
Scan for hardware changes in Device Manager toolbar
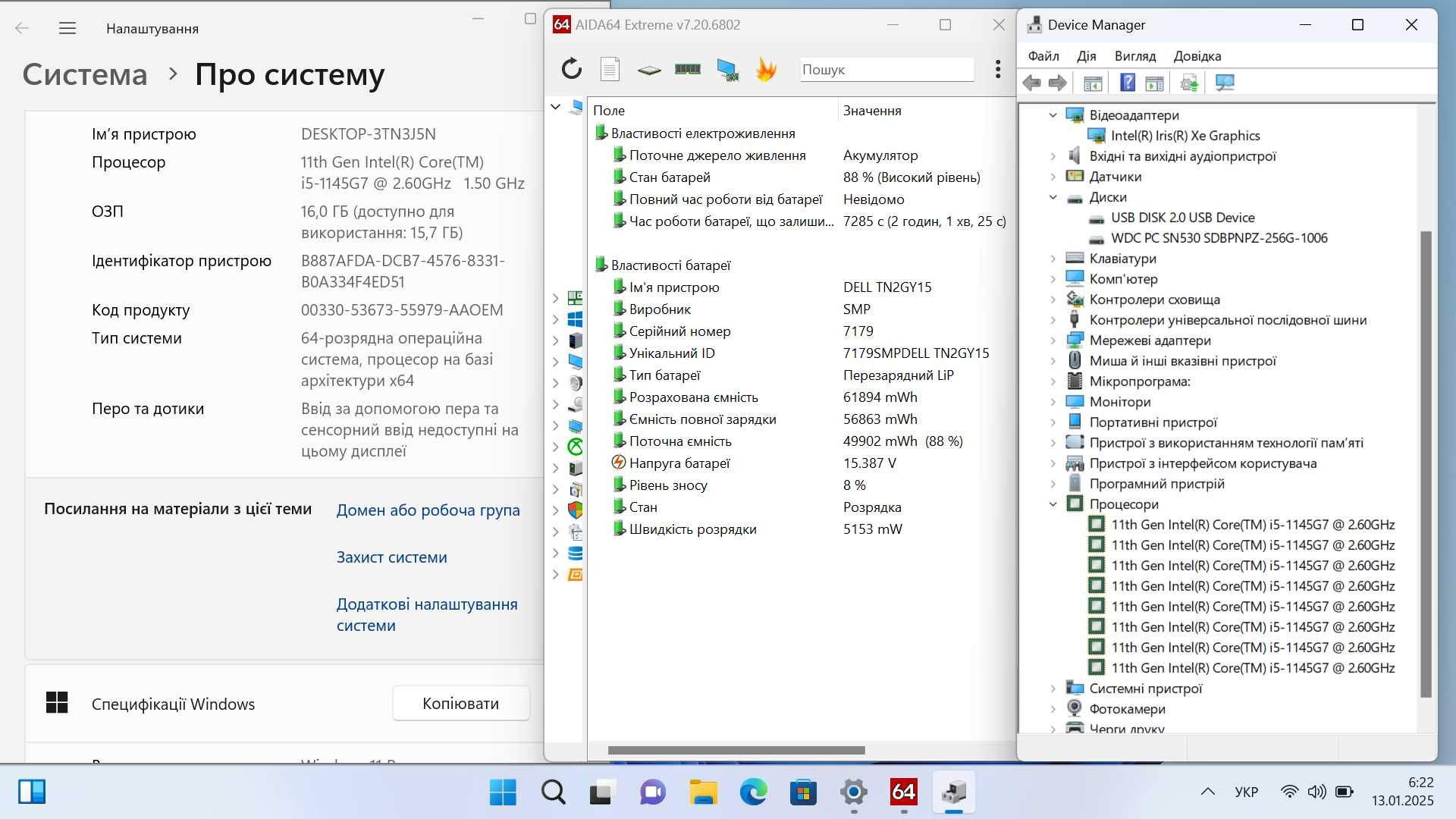[x=1225, y=83]
